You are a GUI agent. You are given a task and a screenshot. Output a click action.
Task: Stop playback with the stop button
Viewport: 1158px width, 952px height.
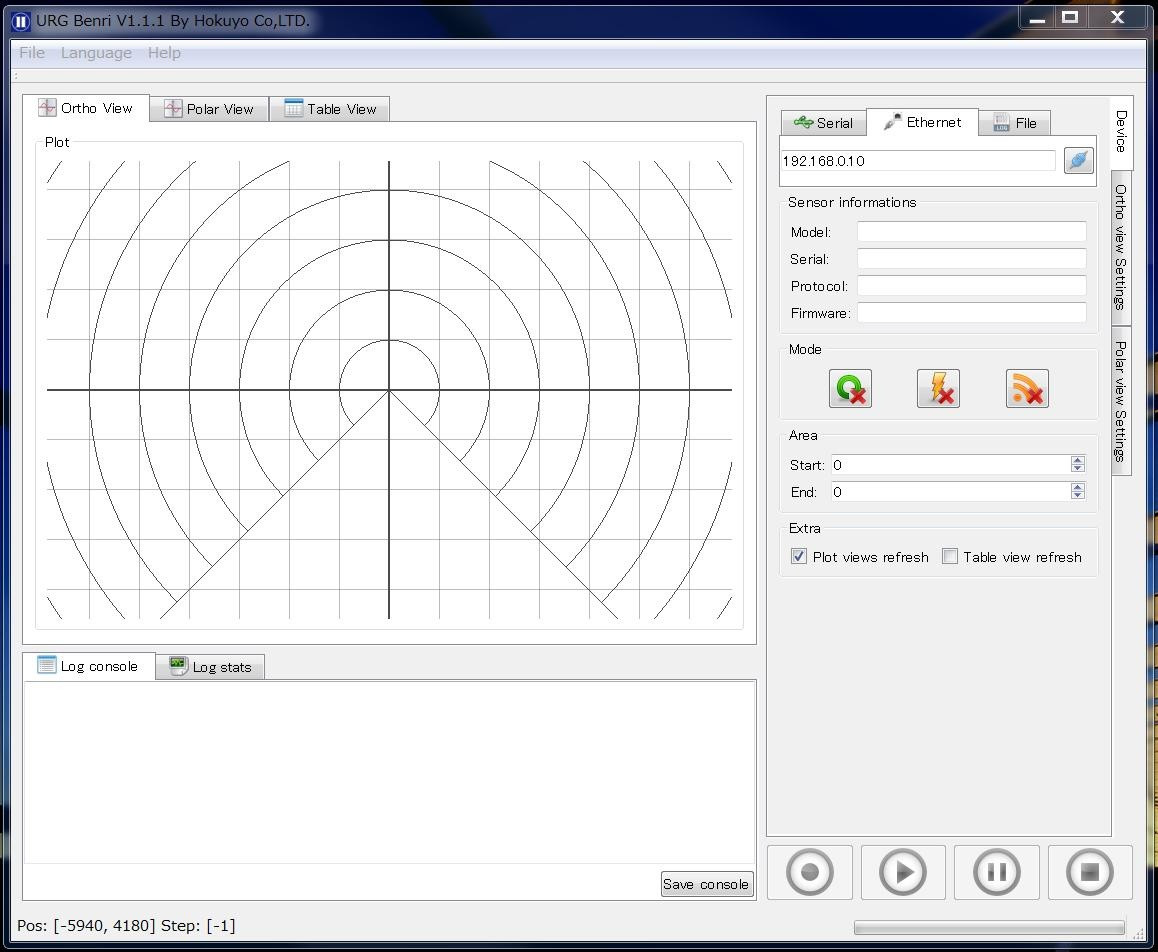1090,872
